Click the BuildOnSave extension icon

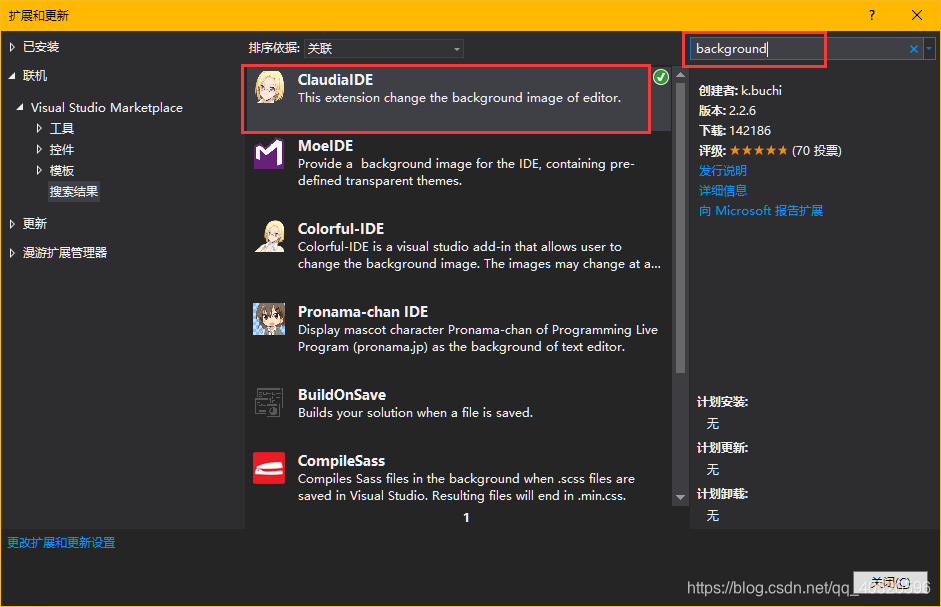point(269,402)
